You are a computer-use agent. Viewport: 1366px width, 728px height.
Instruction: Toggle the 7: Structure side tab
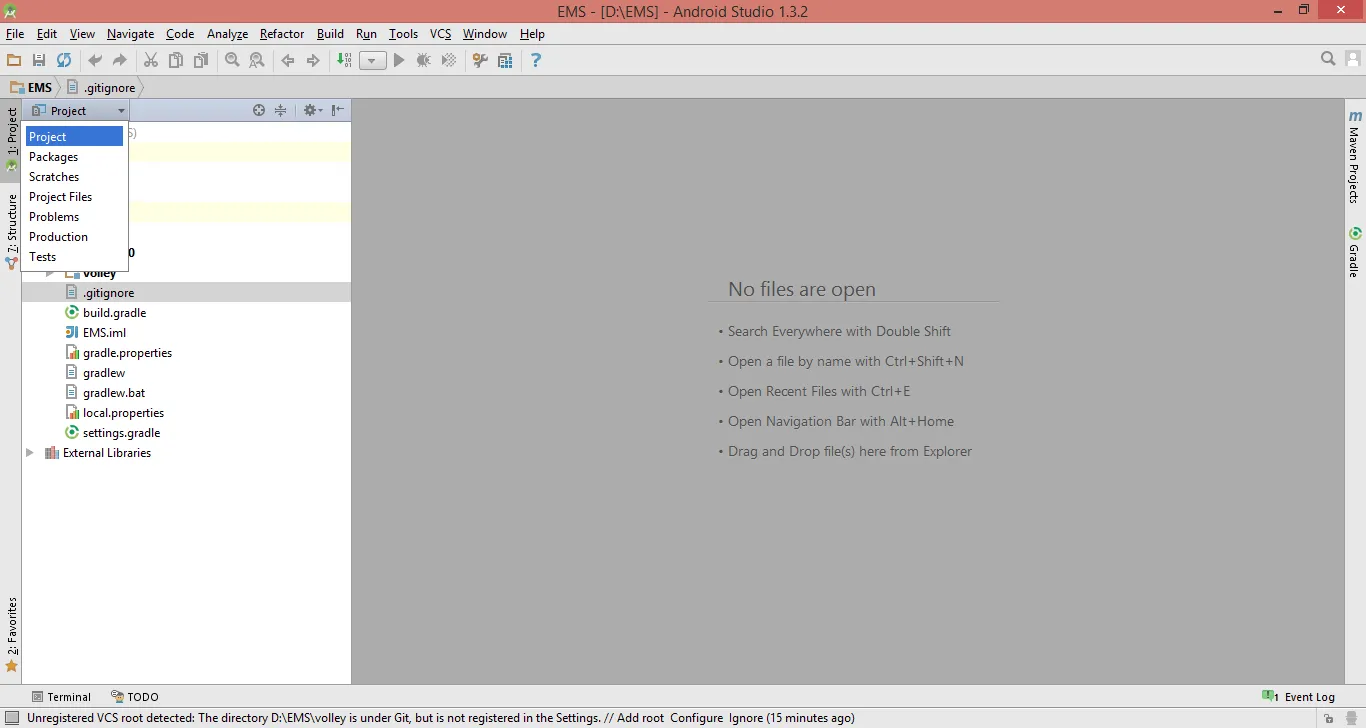11,230
